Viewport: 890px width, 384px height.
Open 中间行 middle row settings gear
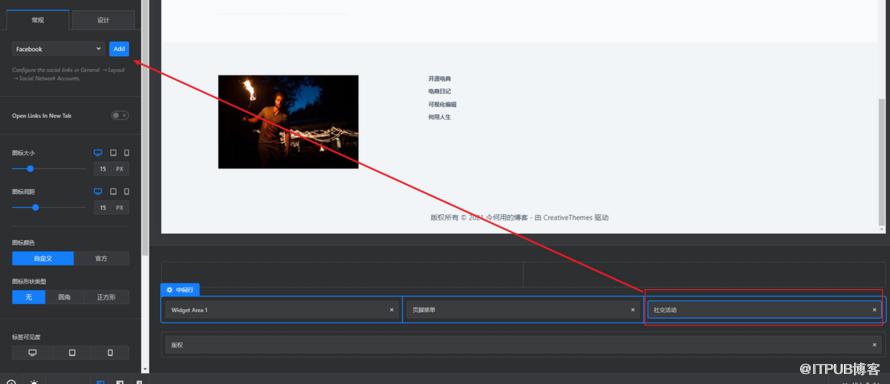pyautogui.click(x=169, y=290)
